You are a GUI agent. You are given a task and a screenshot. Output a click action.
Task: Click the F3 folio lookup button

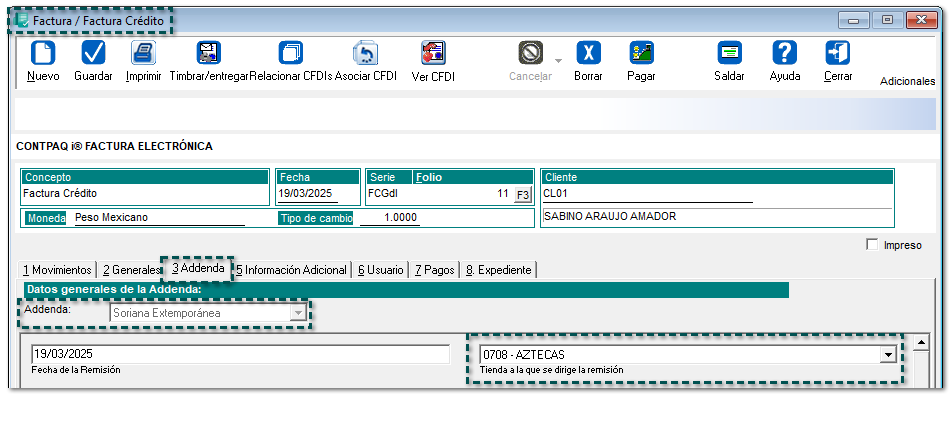point(522,195)
